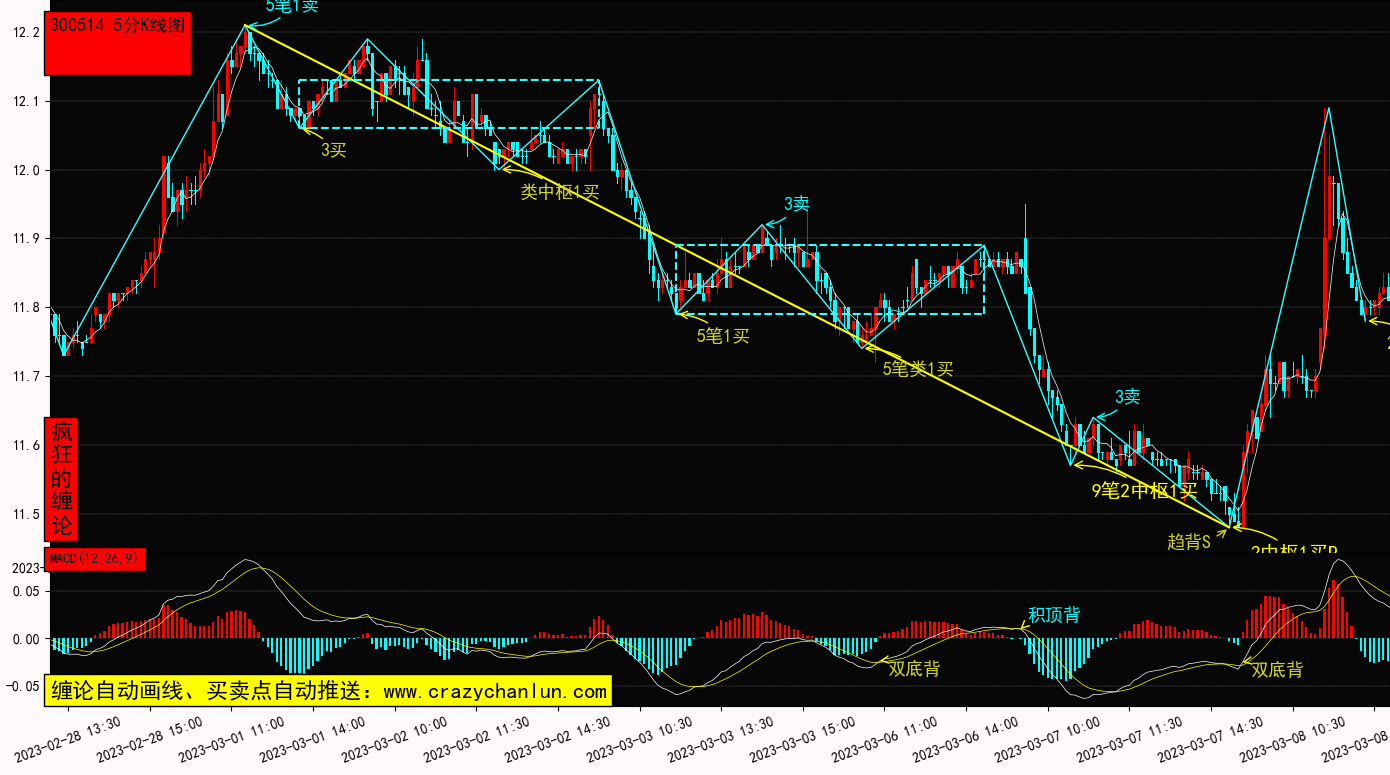Select the MACD(12,26,9) indicator label

pyautogui.click(x=94, y=559)
